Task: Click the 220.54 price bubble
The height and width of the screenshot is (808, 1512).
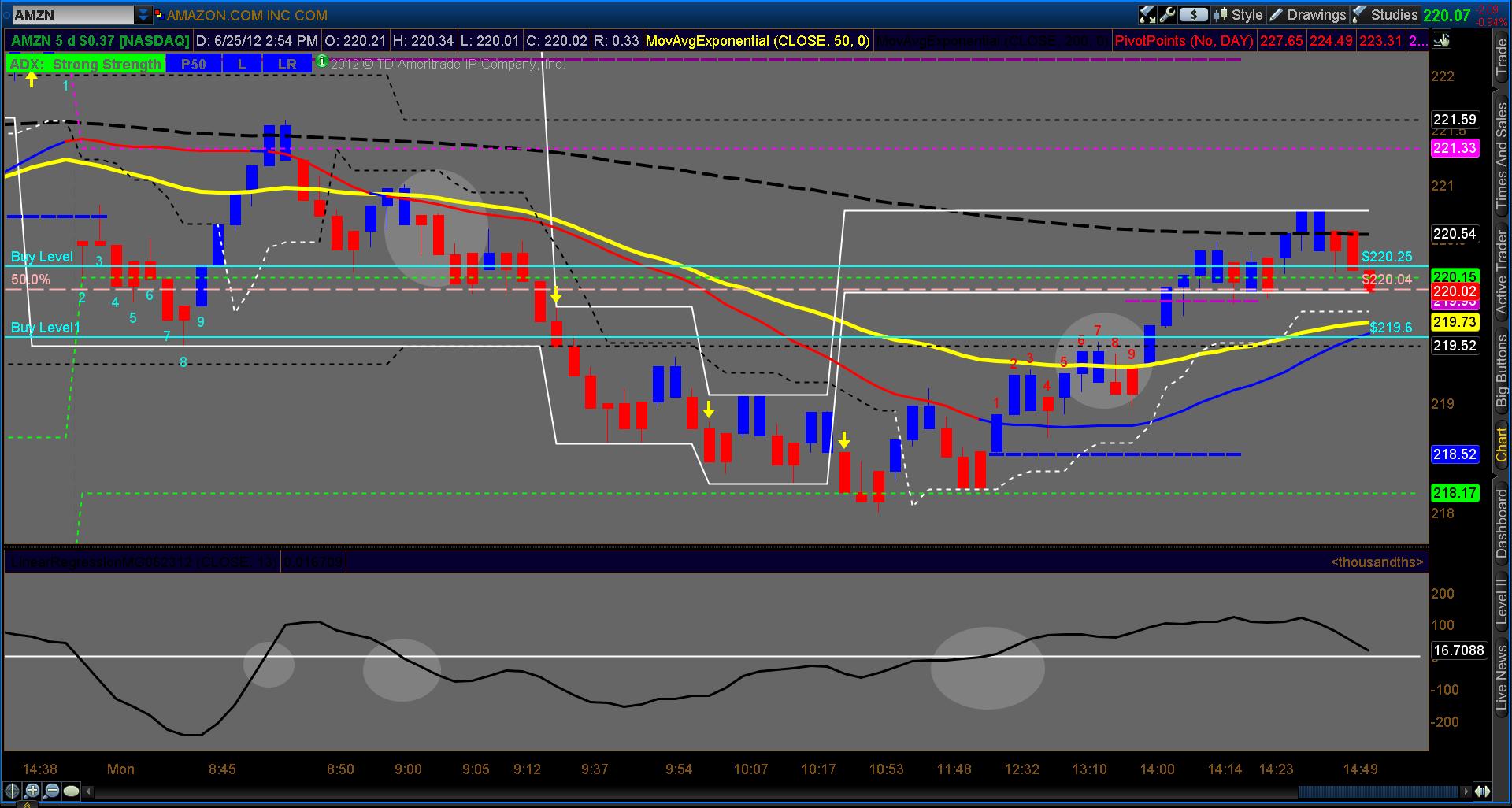Action: (1455, 234)
